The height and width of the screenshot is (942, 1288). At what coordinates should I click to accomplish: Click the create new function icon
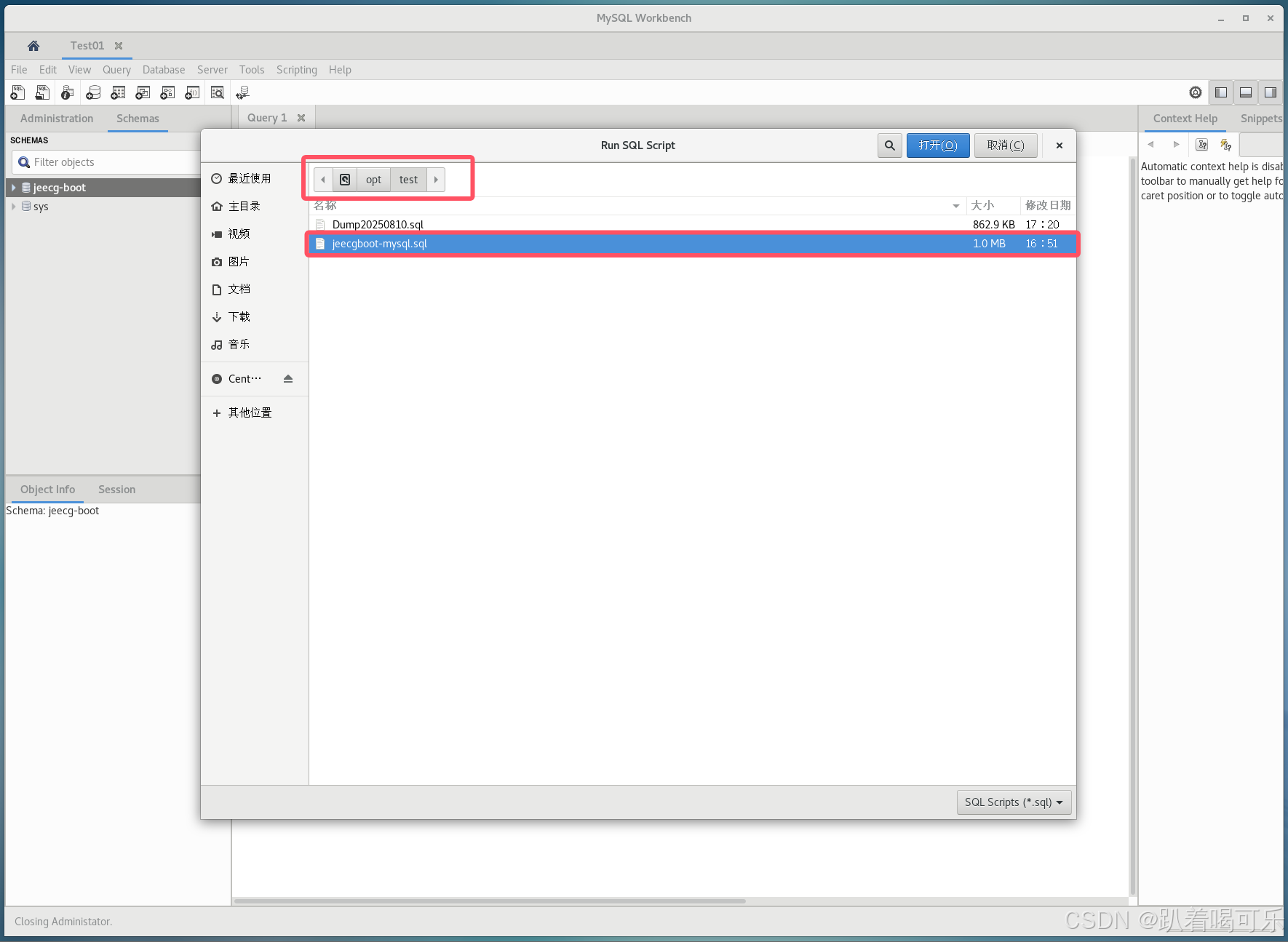point(192,92)
